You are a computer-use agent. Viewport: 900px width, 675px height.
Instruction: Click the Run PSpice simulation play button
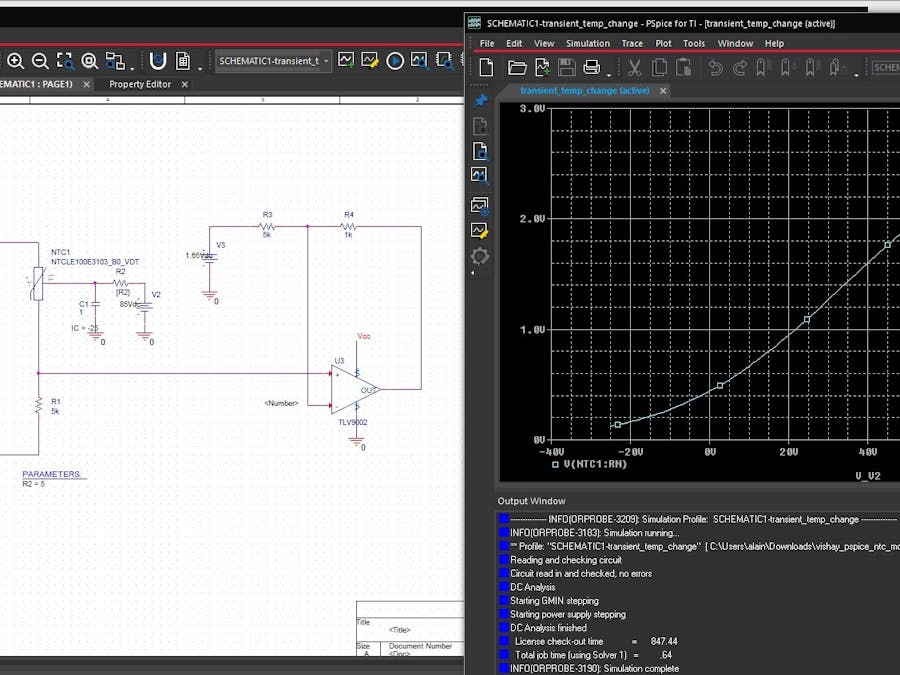395,61
